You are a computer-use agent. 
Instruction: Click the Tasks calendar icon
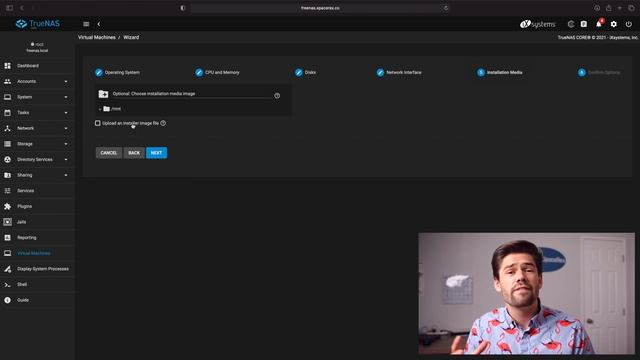pos(7,113)
